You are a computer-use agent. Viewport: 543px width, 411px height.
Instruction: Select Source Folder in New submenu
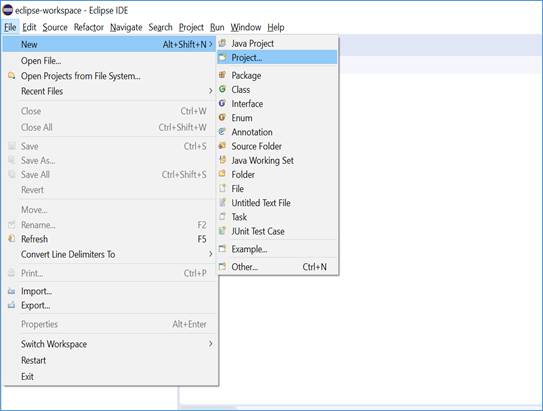[277, 146]
